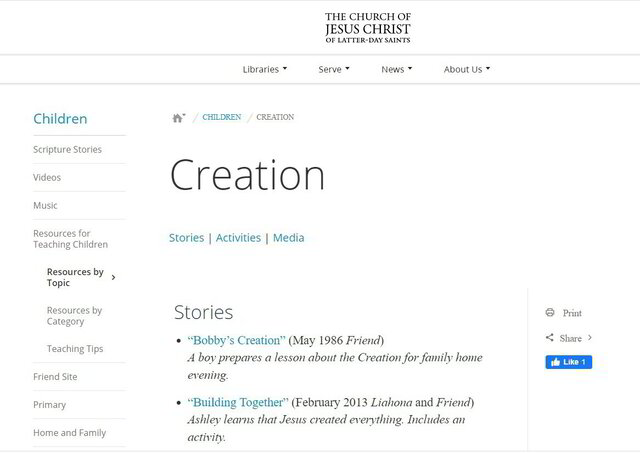Select Resources by Category in the sidebar
The image size is (640, 453).
coord(74,316)
